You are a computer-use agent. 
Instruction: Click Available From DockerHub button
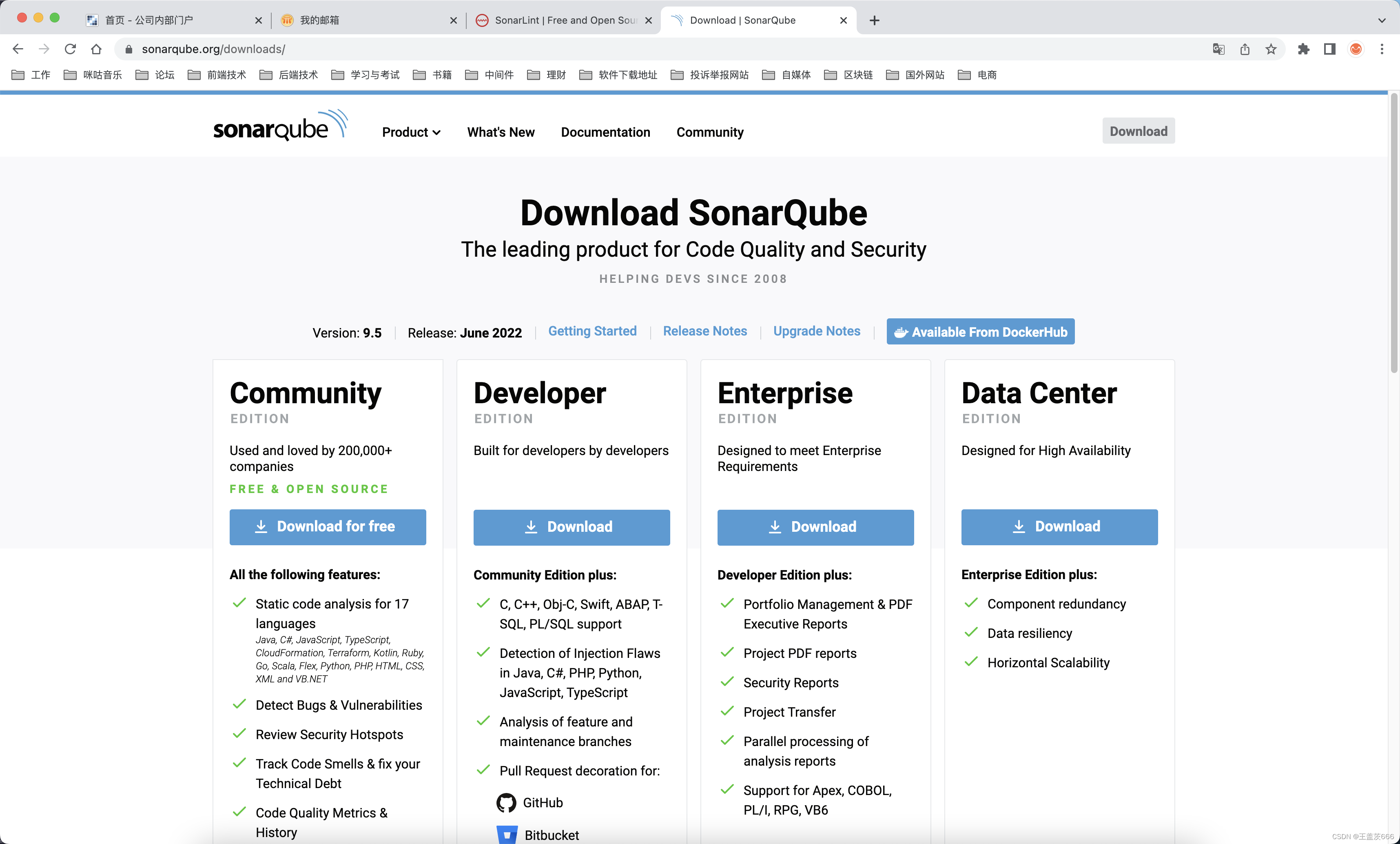click(980, 331)
